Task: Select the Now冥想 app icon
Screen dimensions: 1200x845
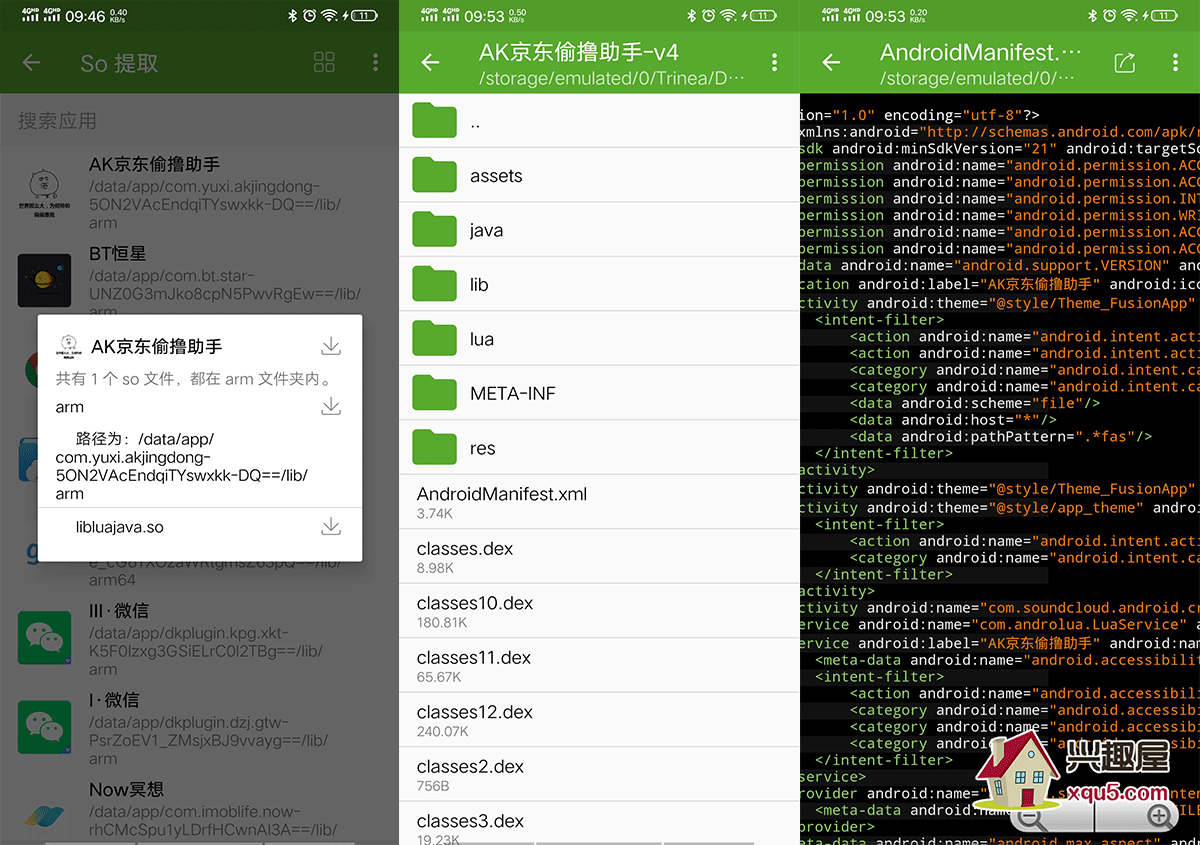Action: 45,815
